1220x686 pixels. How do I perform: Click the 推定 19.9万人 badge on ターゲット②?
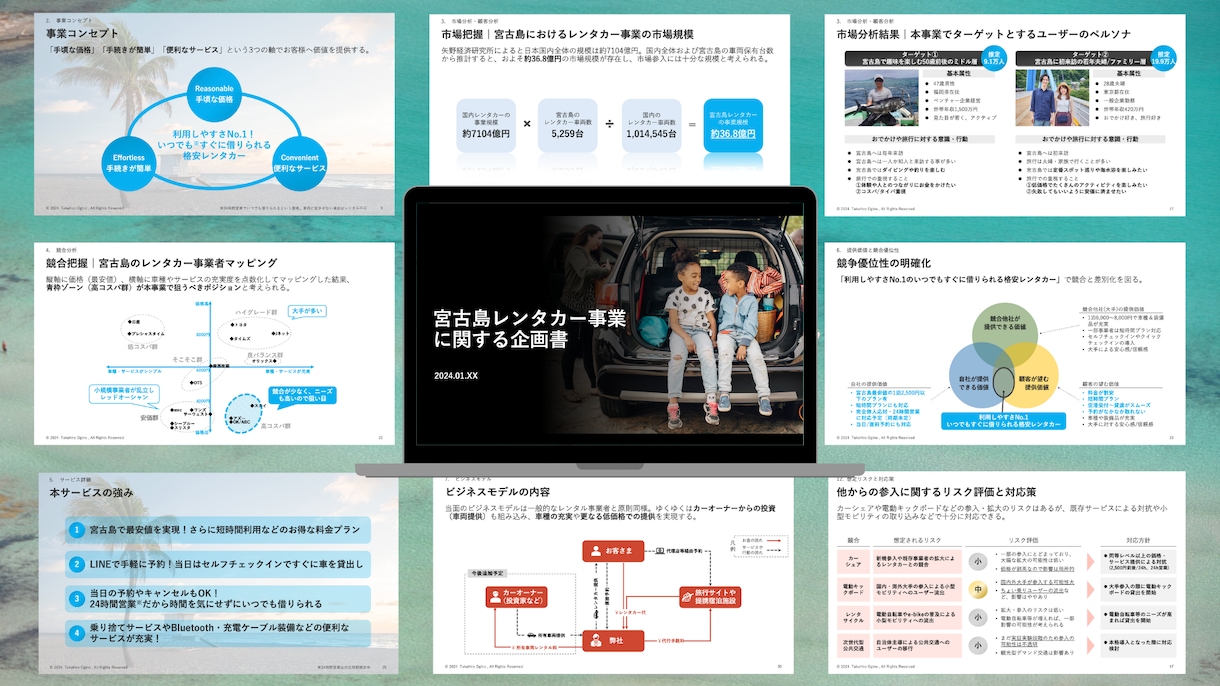tap(1163, 57)
